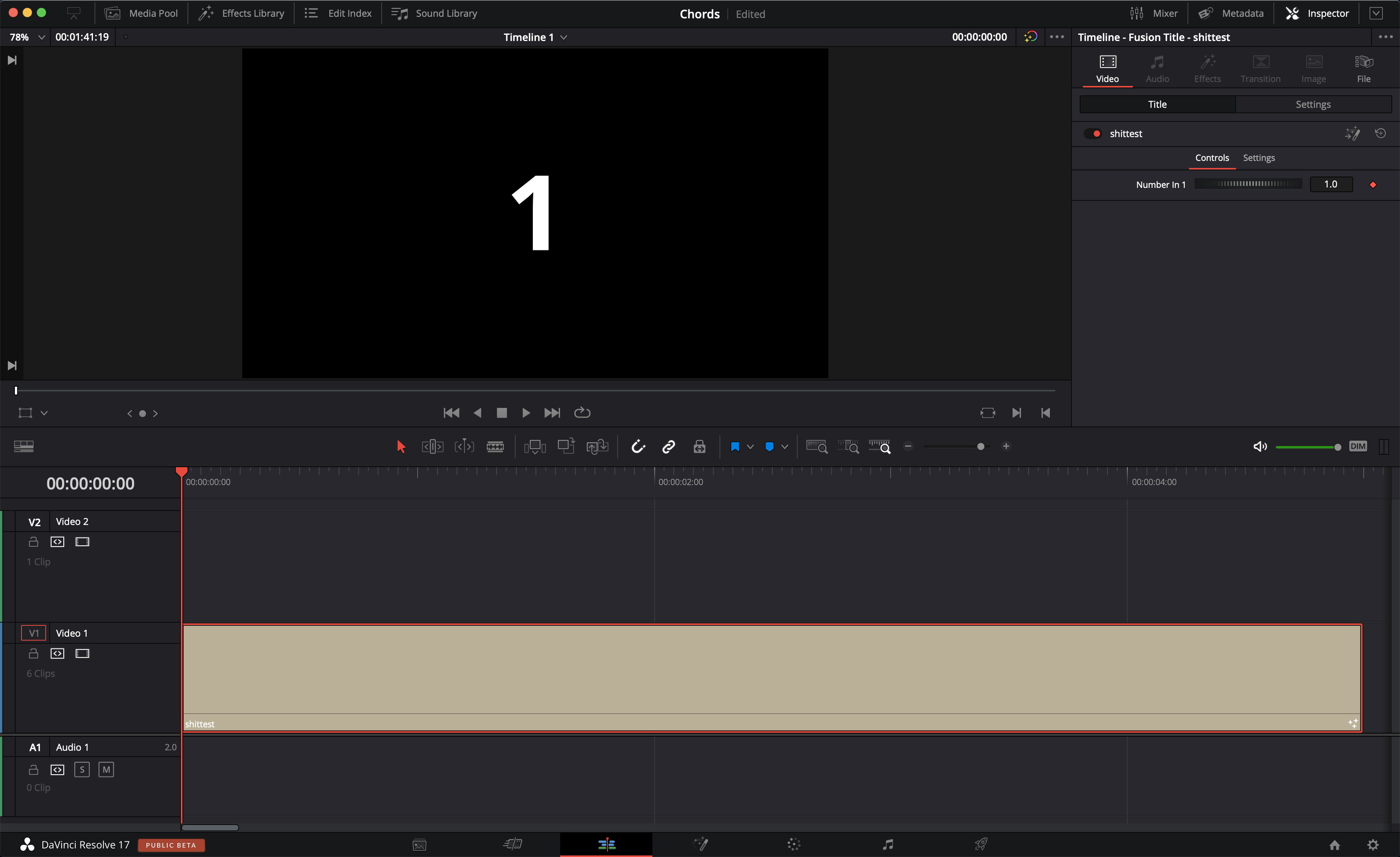Open the marker color dropdown

[x=785, y=447]
